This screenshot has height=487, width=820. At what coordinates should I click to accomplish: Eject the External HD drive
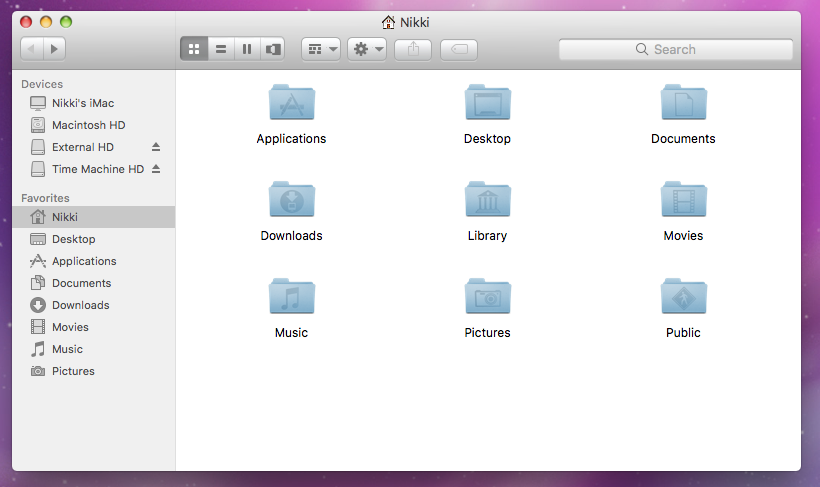pos(156,147)
